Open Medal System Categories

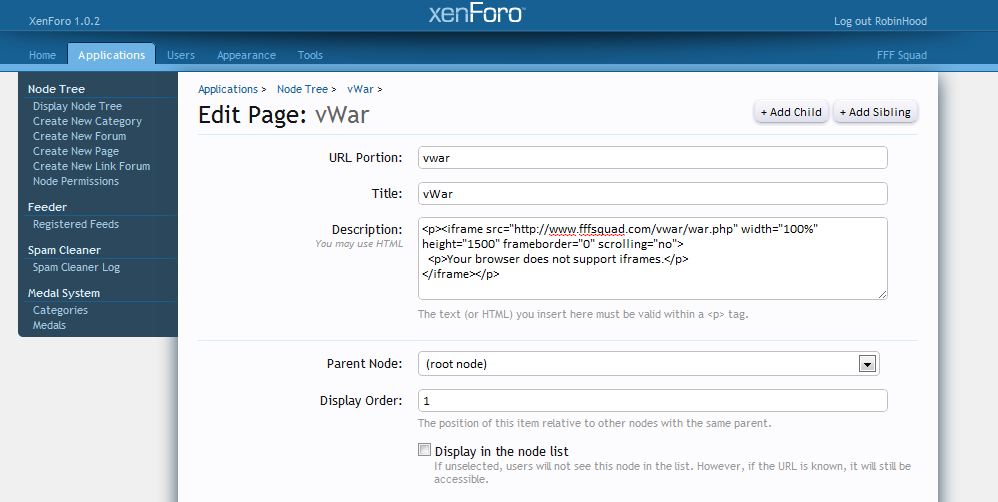(x=60, y=310)
